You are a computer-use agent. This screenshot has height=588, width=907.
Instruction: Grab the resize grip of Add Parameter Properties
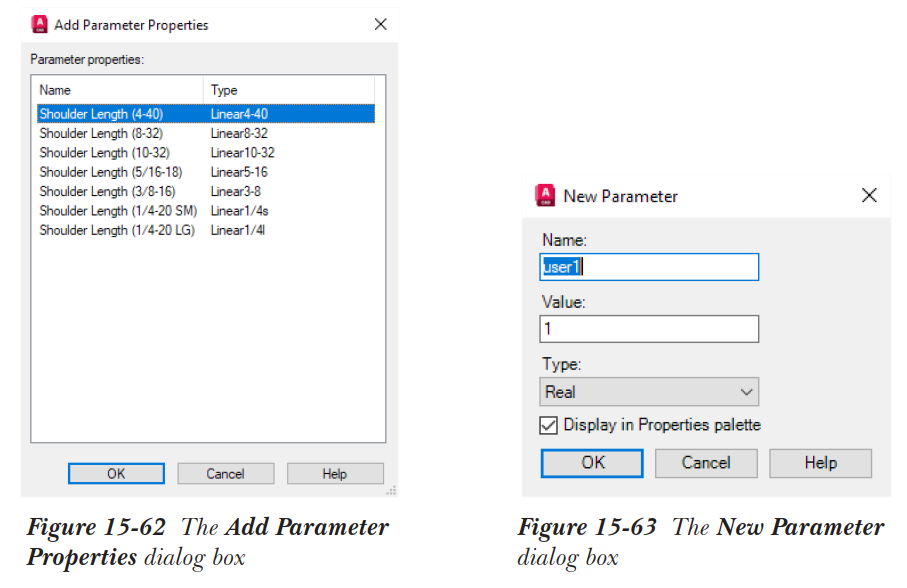[x=392, y=490]
